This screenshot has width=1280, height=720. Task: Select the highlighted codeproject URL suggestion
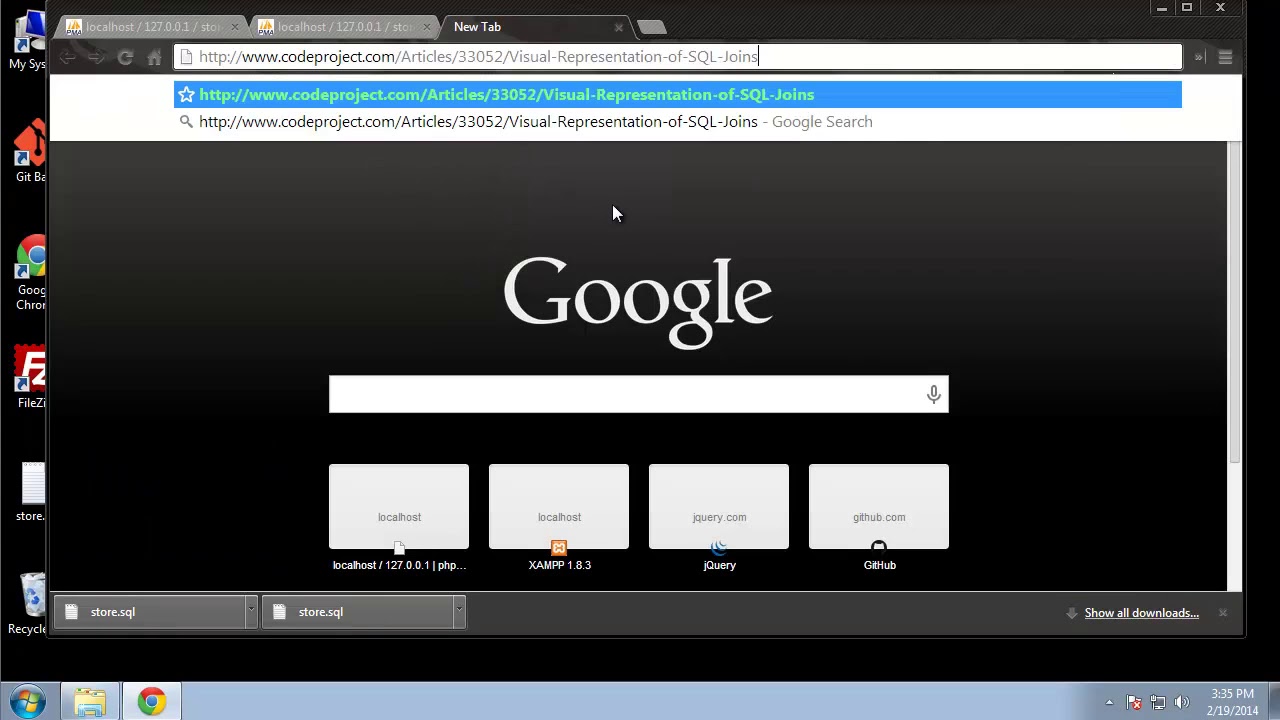click(x=678, y=94)
